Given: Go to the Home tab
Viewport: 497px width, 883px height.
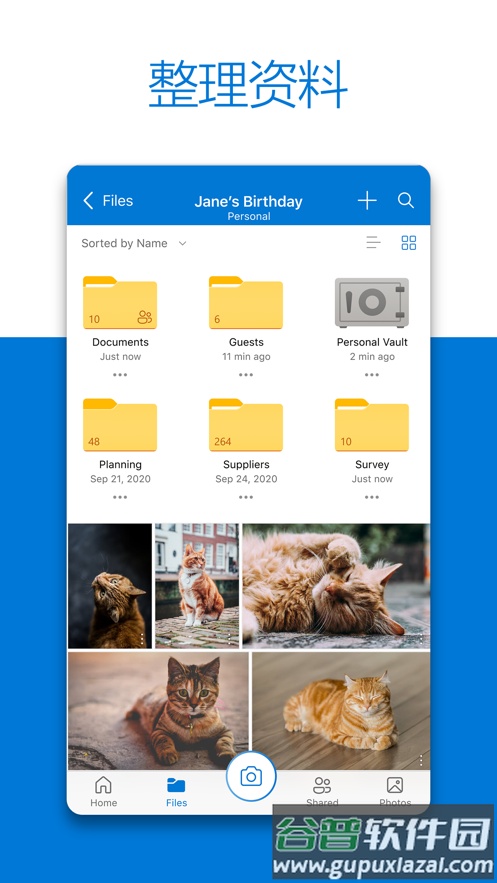Looking at the screenshot, I should [104, 791].
